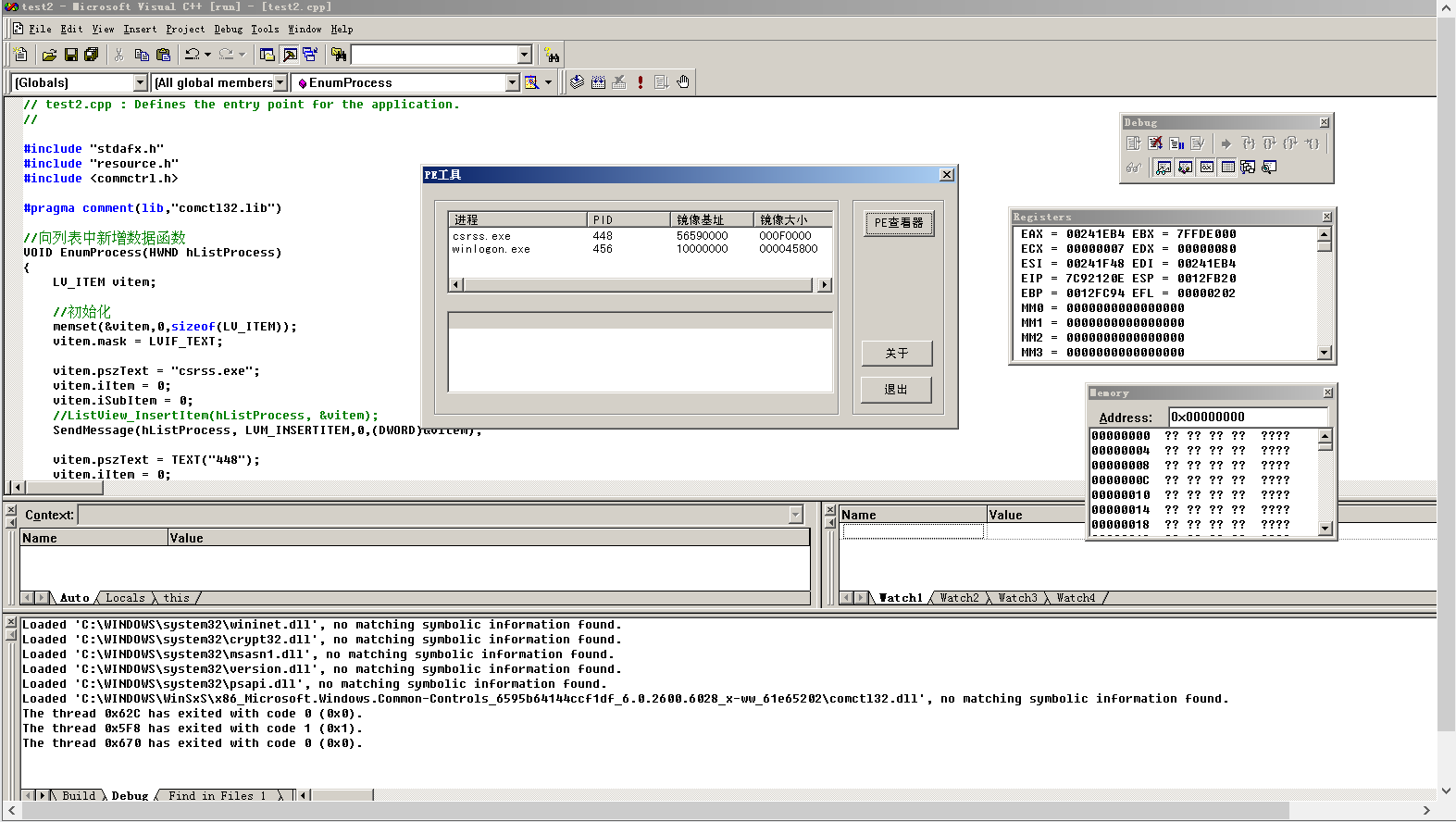Open the Project menu
This screenshot has height=822, width=1456.
coord(185,30)
